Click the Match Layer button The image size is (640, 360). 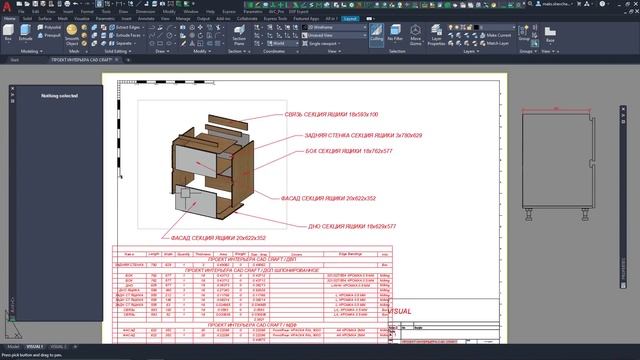[494, 43]
